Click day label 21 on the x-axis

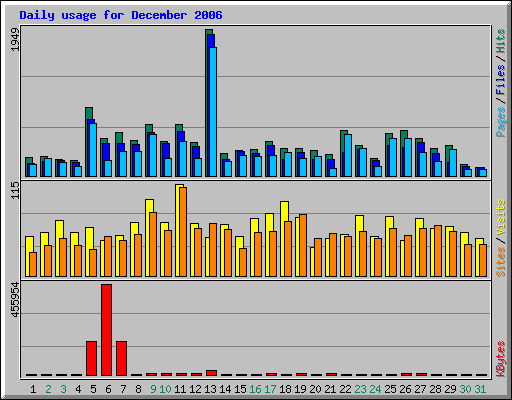(330, 389)
